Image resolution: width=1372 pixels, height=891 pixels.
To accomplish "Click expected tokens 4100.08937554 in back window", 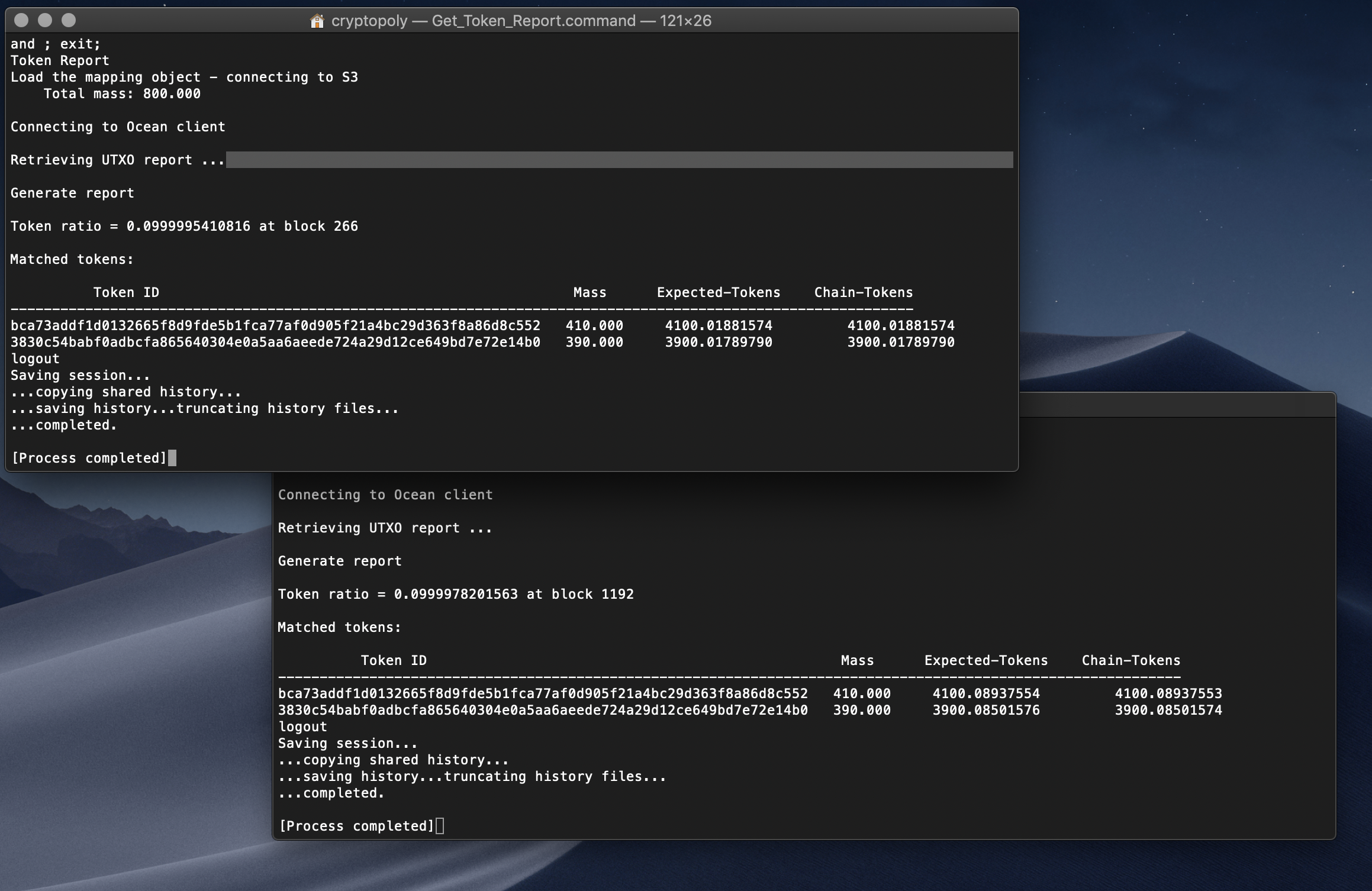I will click(986, 693).
